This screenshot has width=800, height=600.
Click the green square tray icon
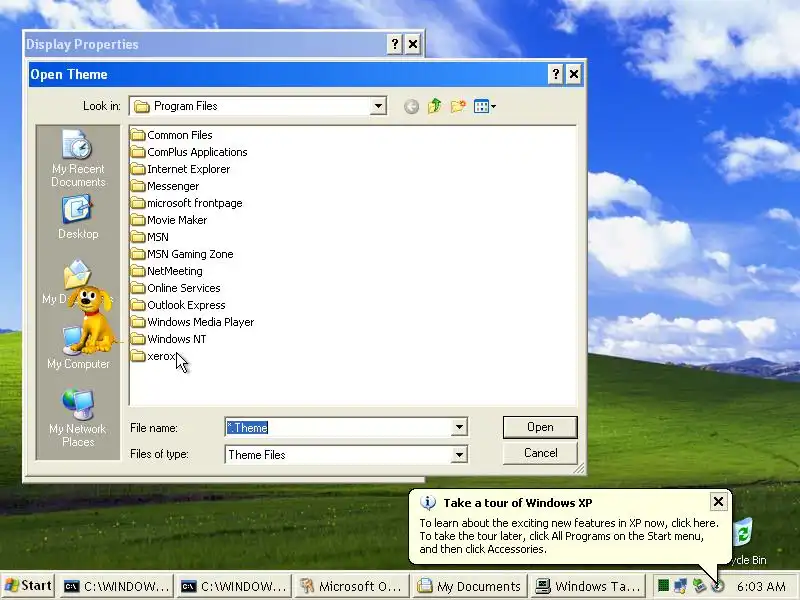(x=663, y=586)
